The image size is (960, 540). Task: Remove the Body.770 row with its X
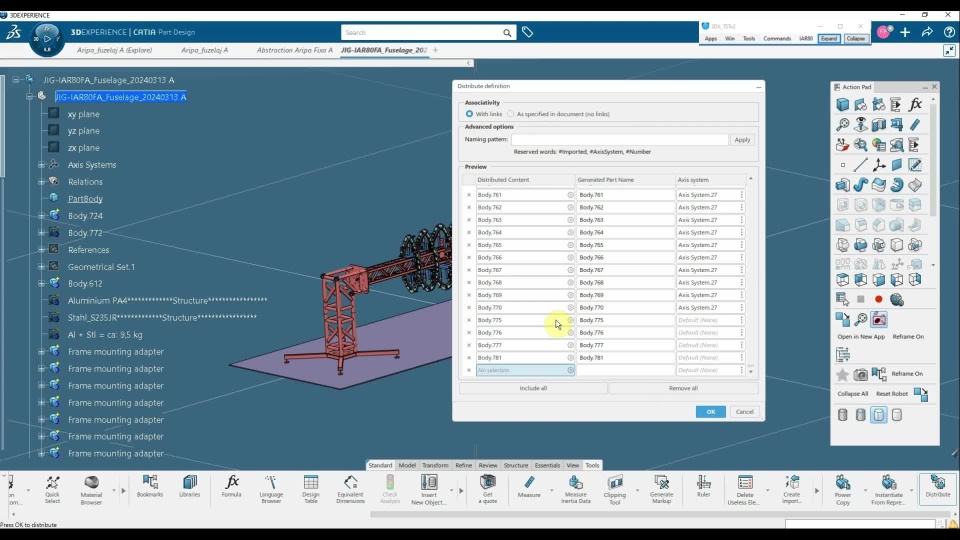click(469, 308)
